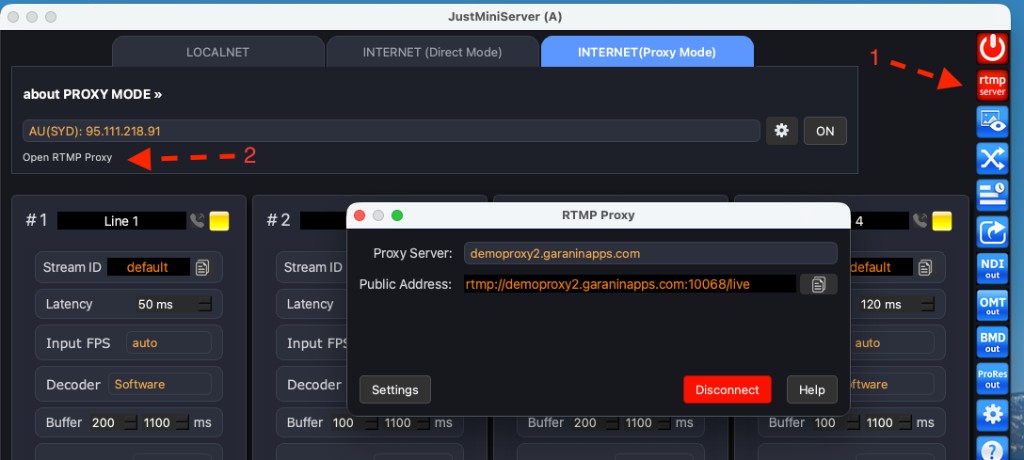Screen dimensions: 1024x460
Task: Open ProRes out settings
Action: pos(992,379)
